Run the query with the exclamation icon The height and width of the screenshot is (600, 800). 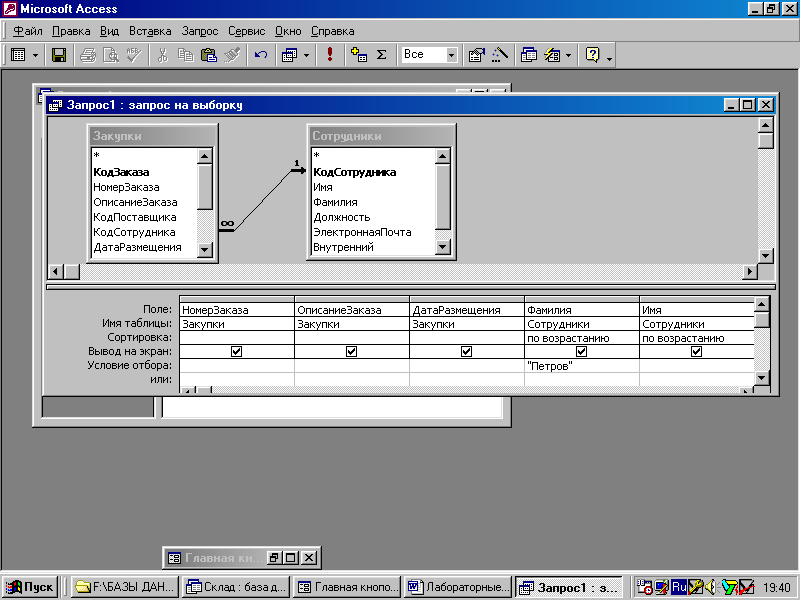pos(330,55)
